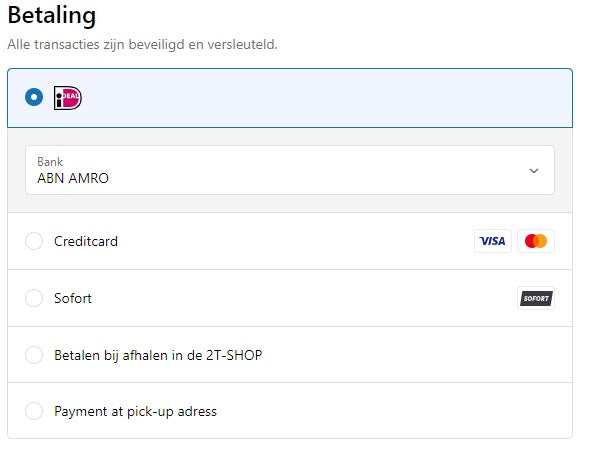This screenshot has height=465, width=605.
Task: Click empty area of highlighted iDEAL row
Action: pos(320,98)
